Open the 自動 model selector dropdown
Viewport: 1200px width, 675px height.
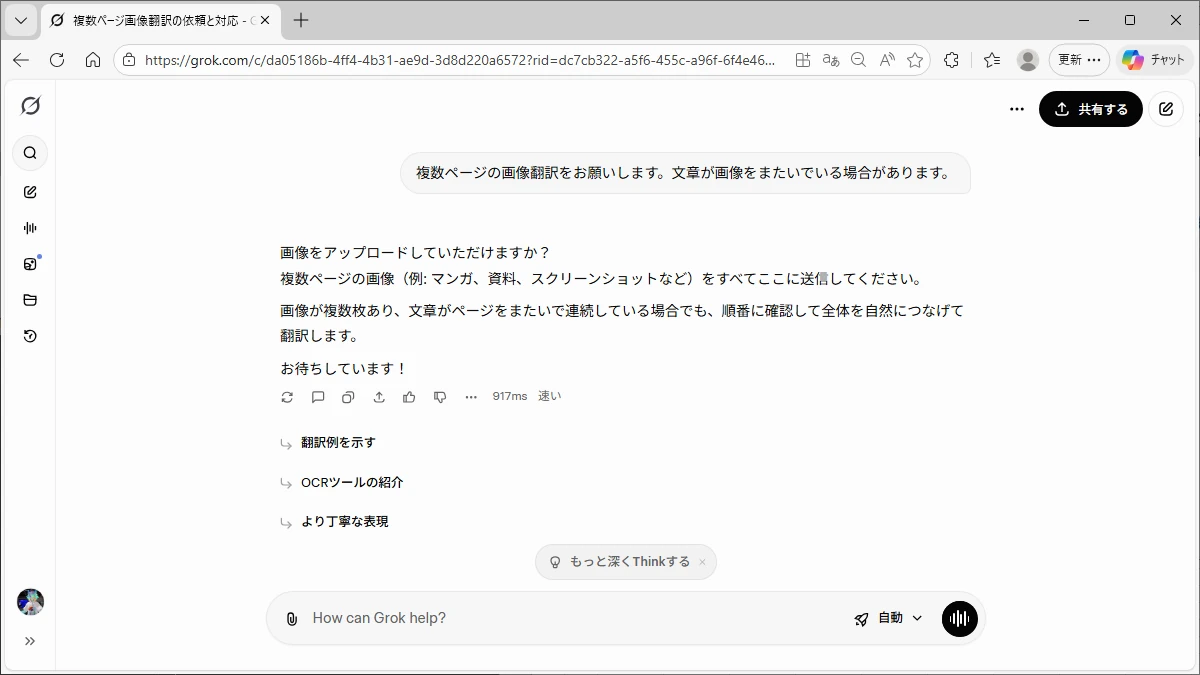point(888,619)
